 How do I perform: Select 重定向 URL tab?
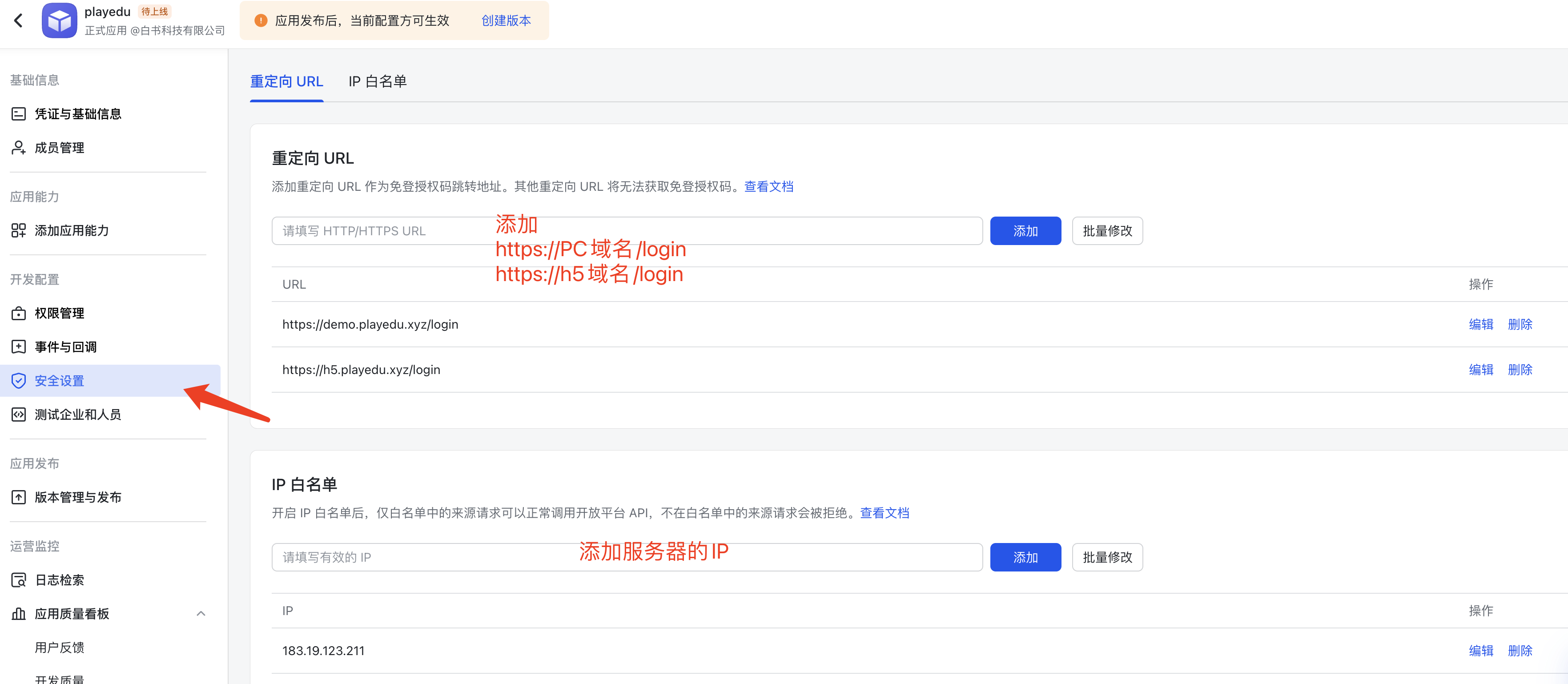[x=286, y=81]
